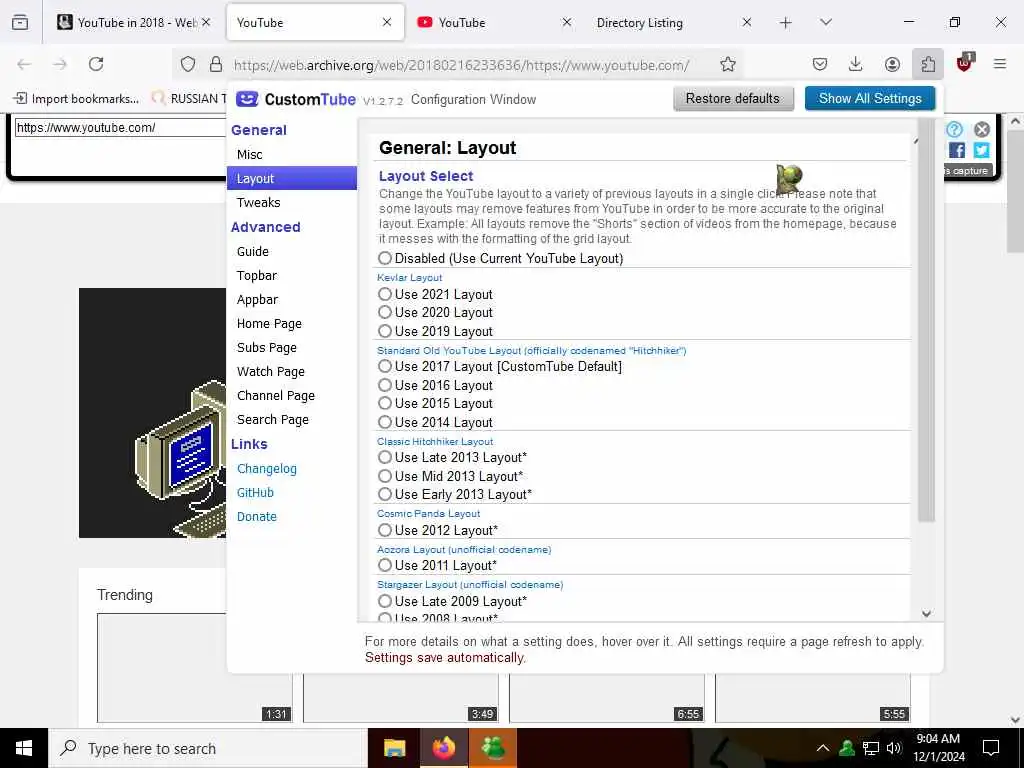
Task: Click the Wayback URL input field
Action: pos(121,128)
